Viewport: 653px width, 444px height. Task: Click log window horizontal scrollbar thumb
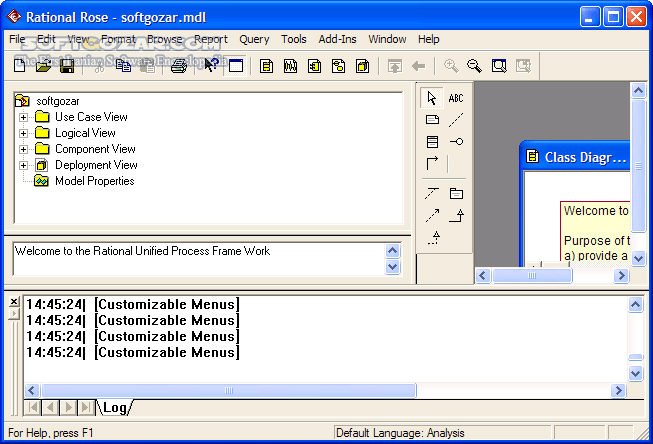[229, 390]
